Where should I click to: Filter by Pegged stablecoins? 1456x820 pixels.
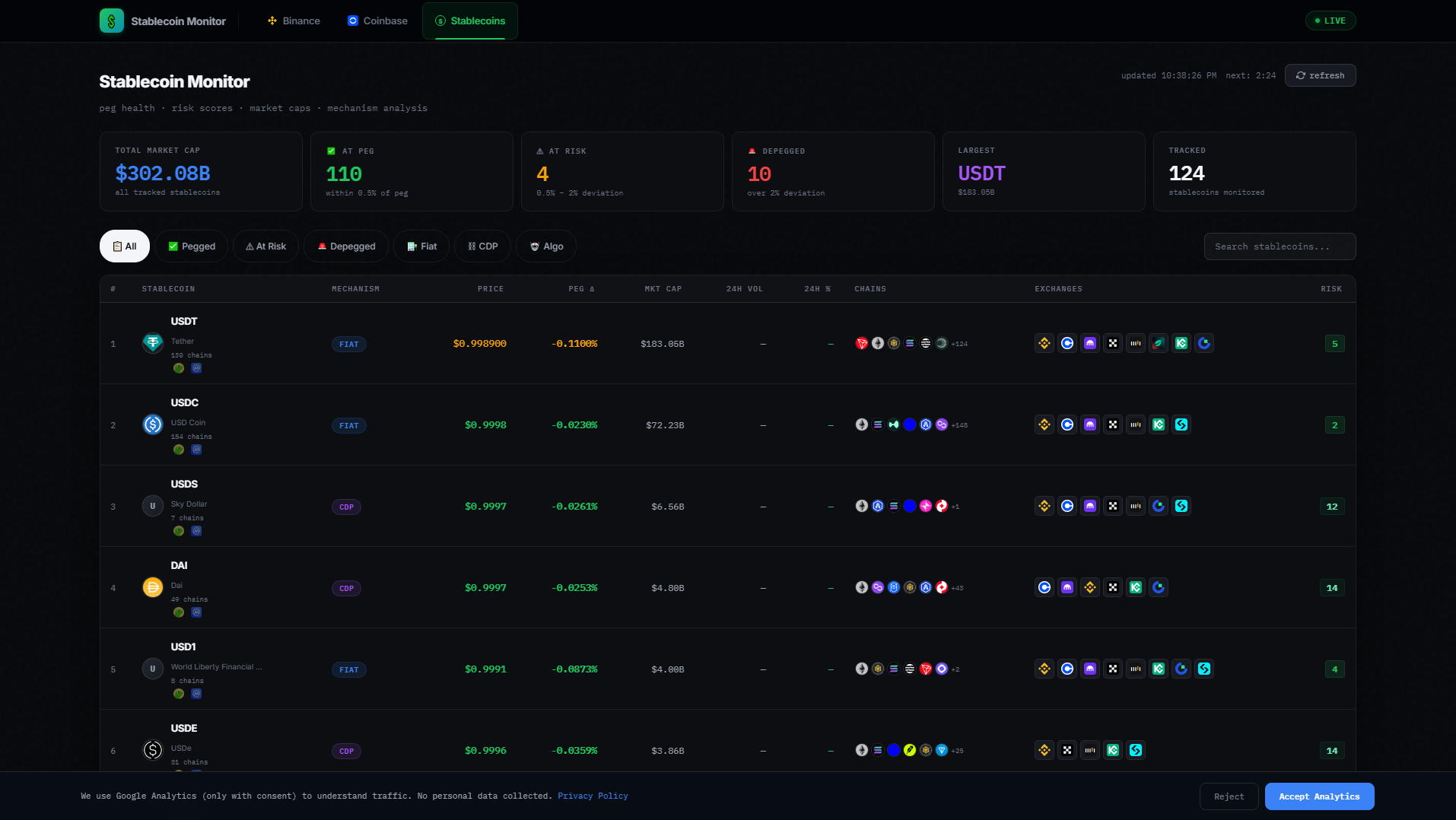192,246
